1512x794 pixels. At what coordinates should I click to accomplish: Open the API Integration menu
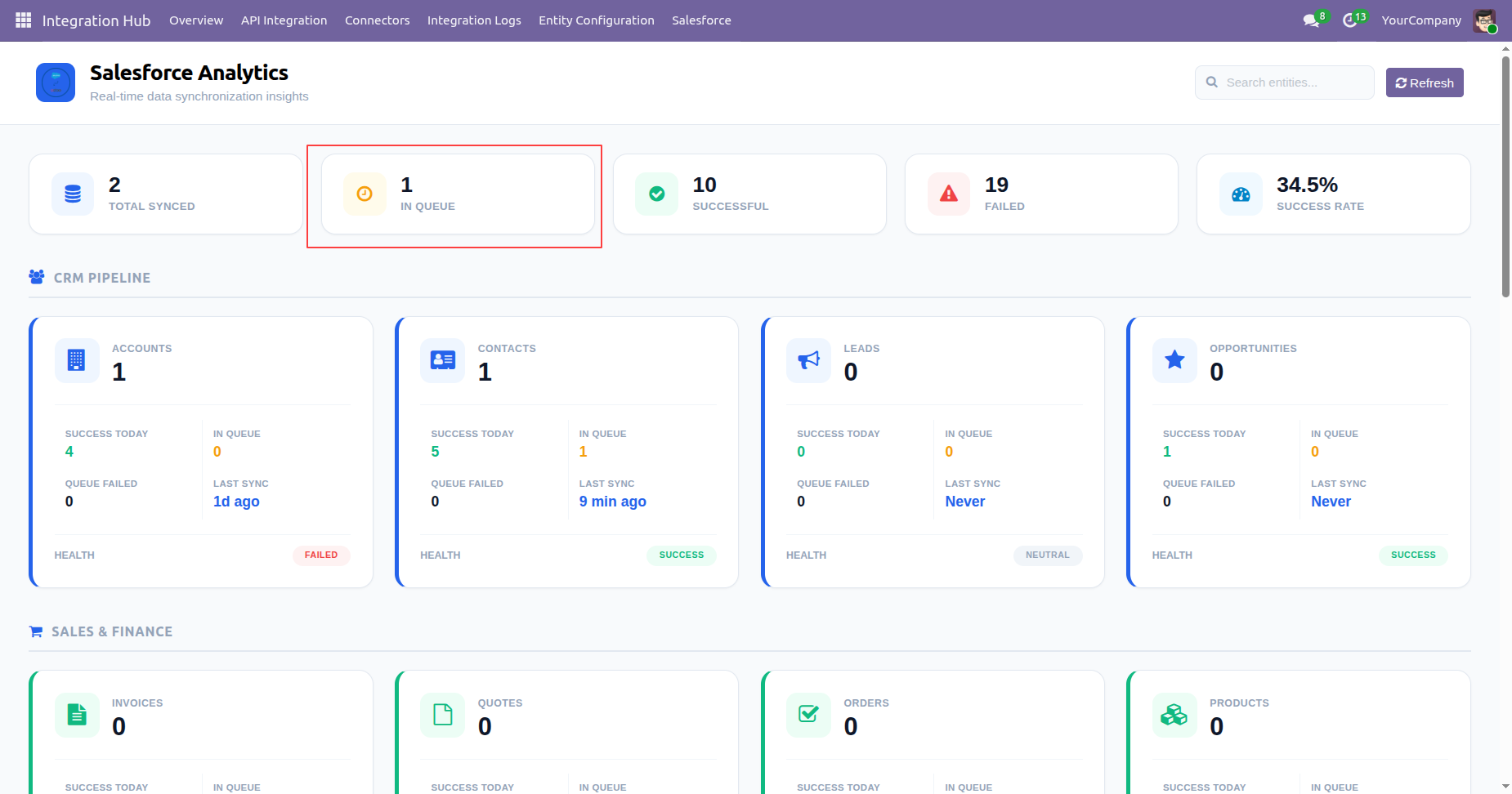click(284, 20)
